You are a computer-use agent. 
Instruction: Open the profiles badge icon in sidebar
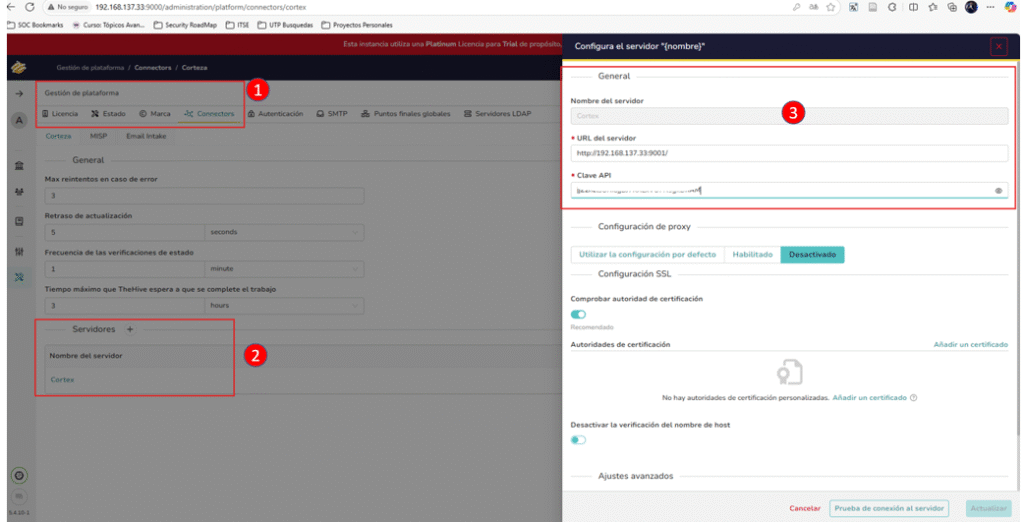click(19, 221)
